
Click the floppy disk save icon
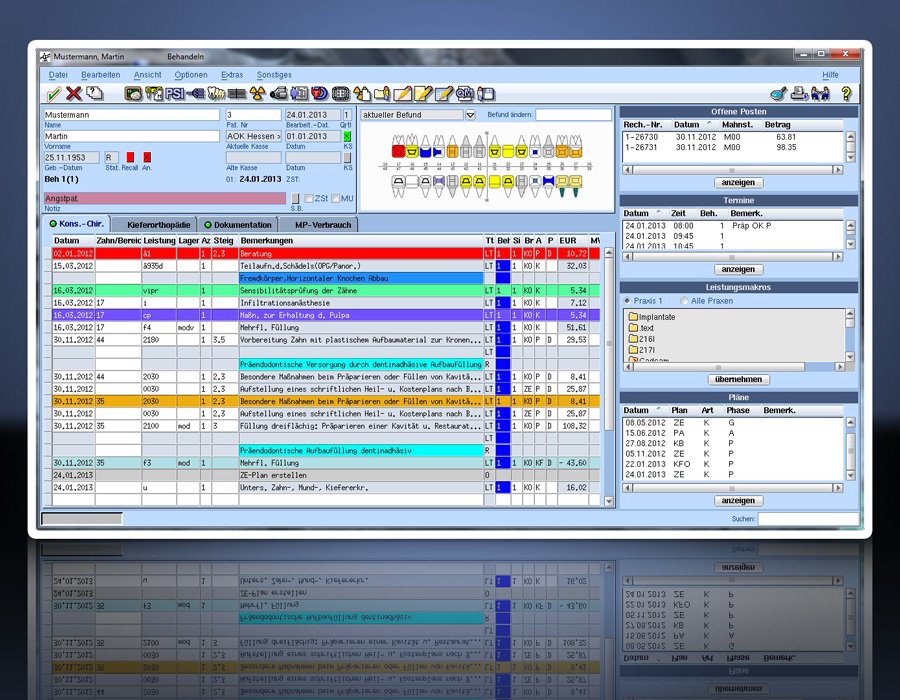pyautogui.click(x=486, y=94)
